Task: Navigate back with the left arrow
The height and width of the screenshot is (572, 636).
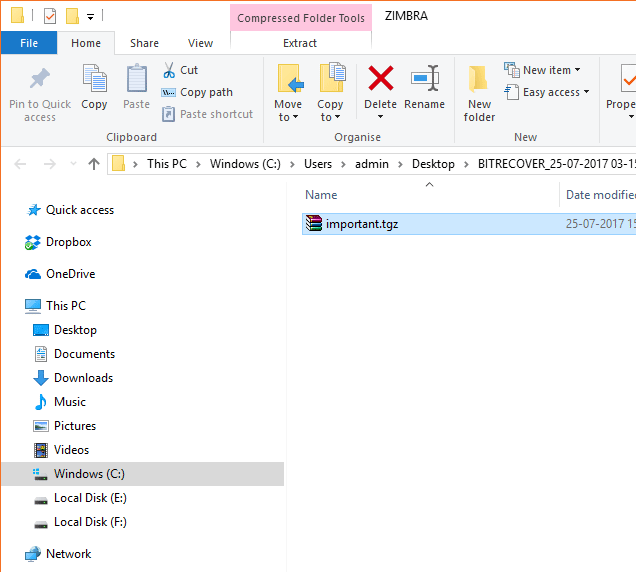Action: (20, 164)
